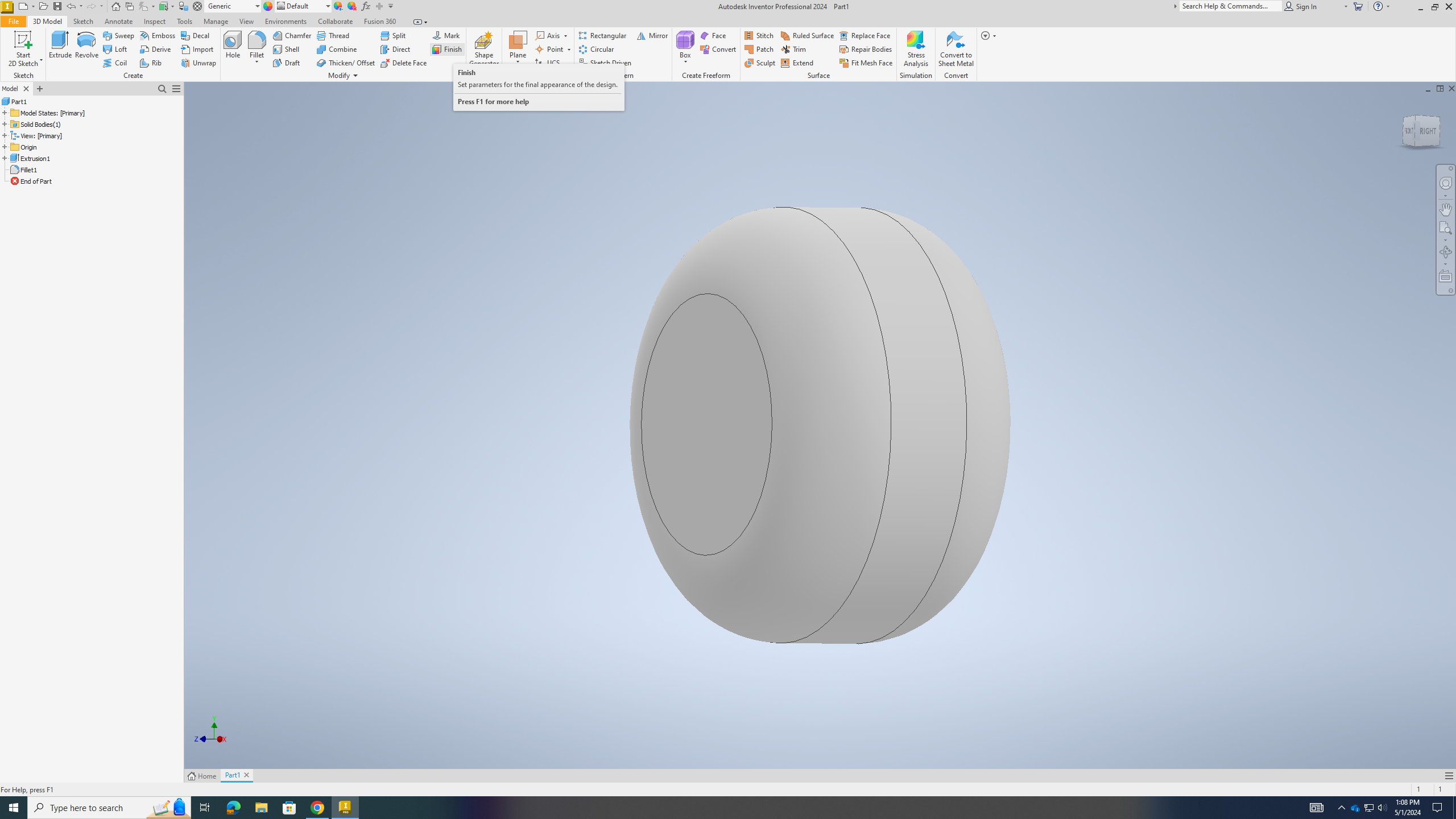Screen dimensions: 1456x819
Task: Open Stress Analysis simulation
Action: point(916,48)
